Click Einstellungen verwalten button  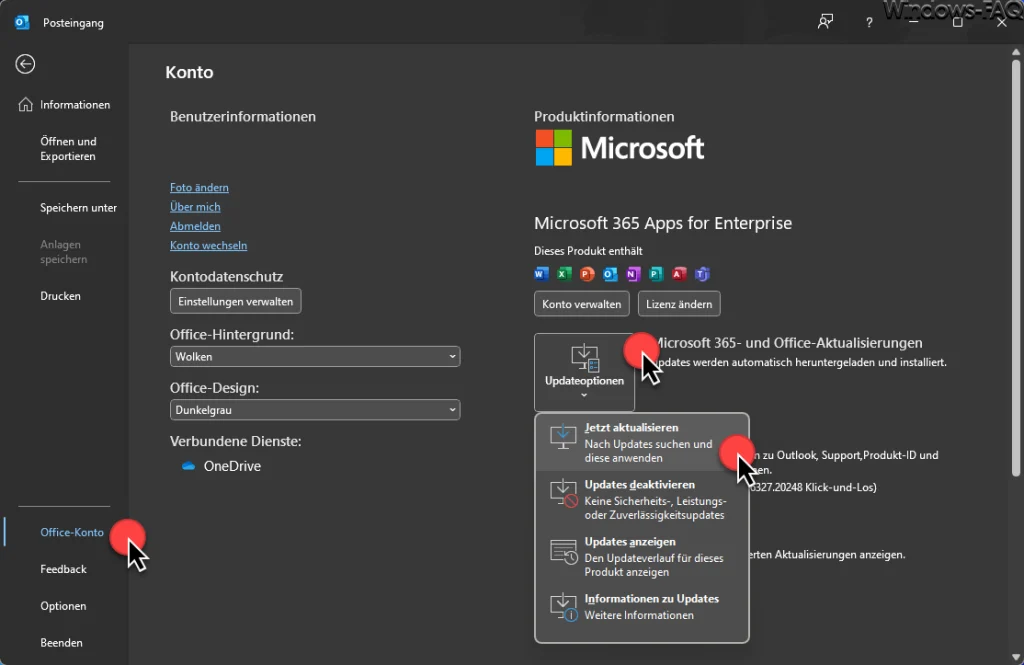[236, 301]
